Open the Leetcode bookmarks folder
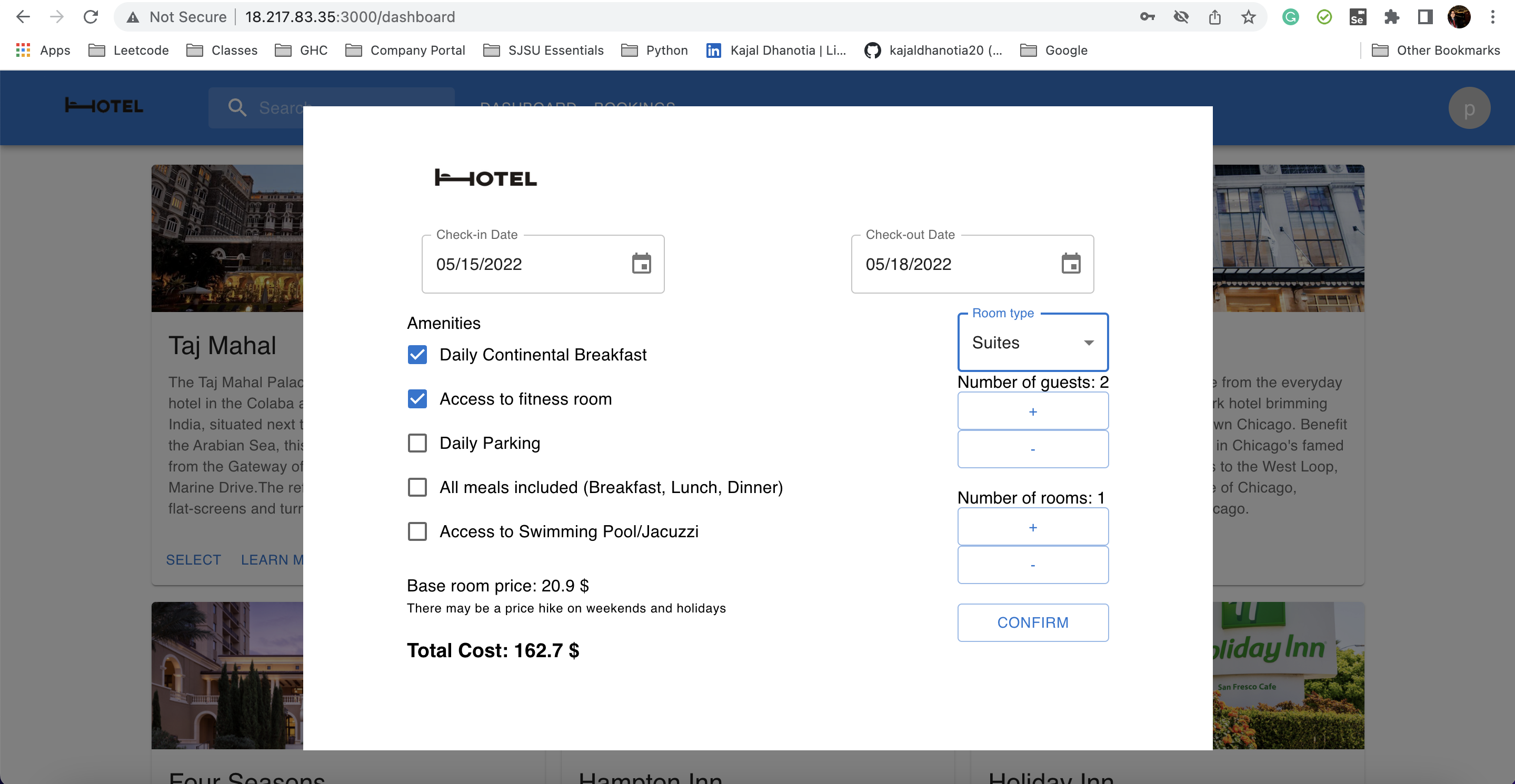The height and width of the screenshot is (784, 1515). [129, 51]
